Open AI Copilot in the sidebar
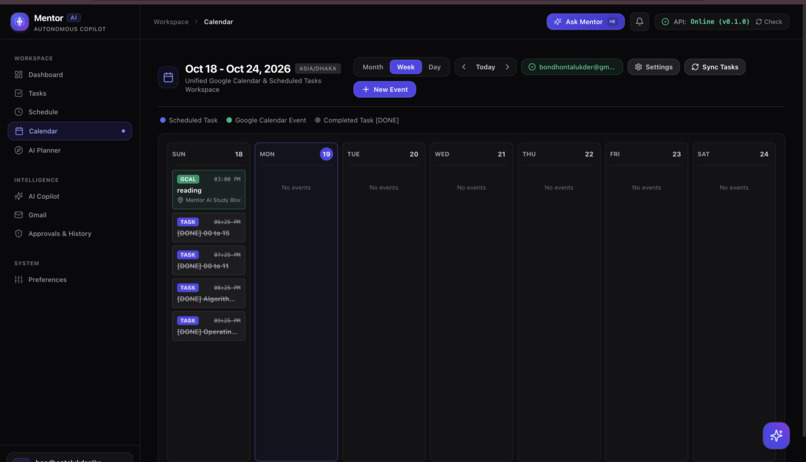Screen dimensions: 806x462 click(69, 196)
